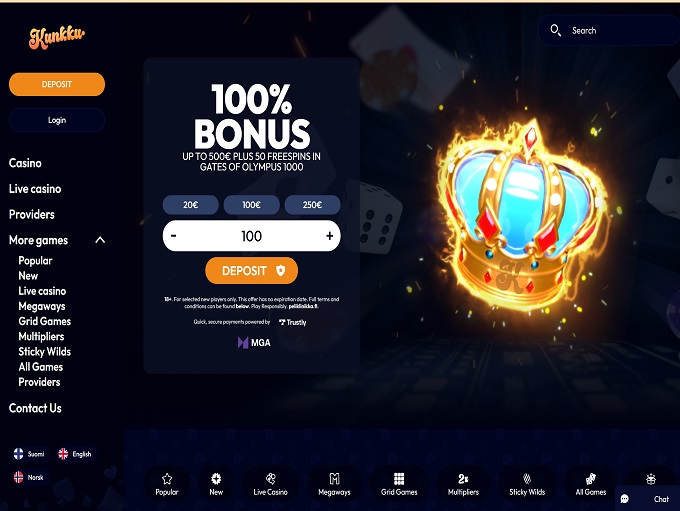The height and width of the screenshot is (511, 680).
Task: Open the Sticky Wilds icon
Action: [x=527, y=478]
